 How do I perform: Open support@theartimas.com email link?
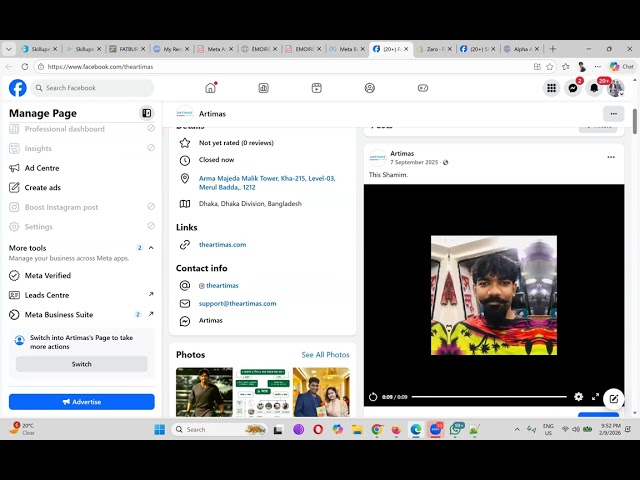238,303
